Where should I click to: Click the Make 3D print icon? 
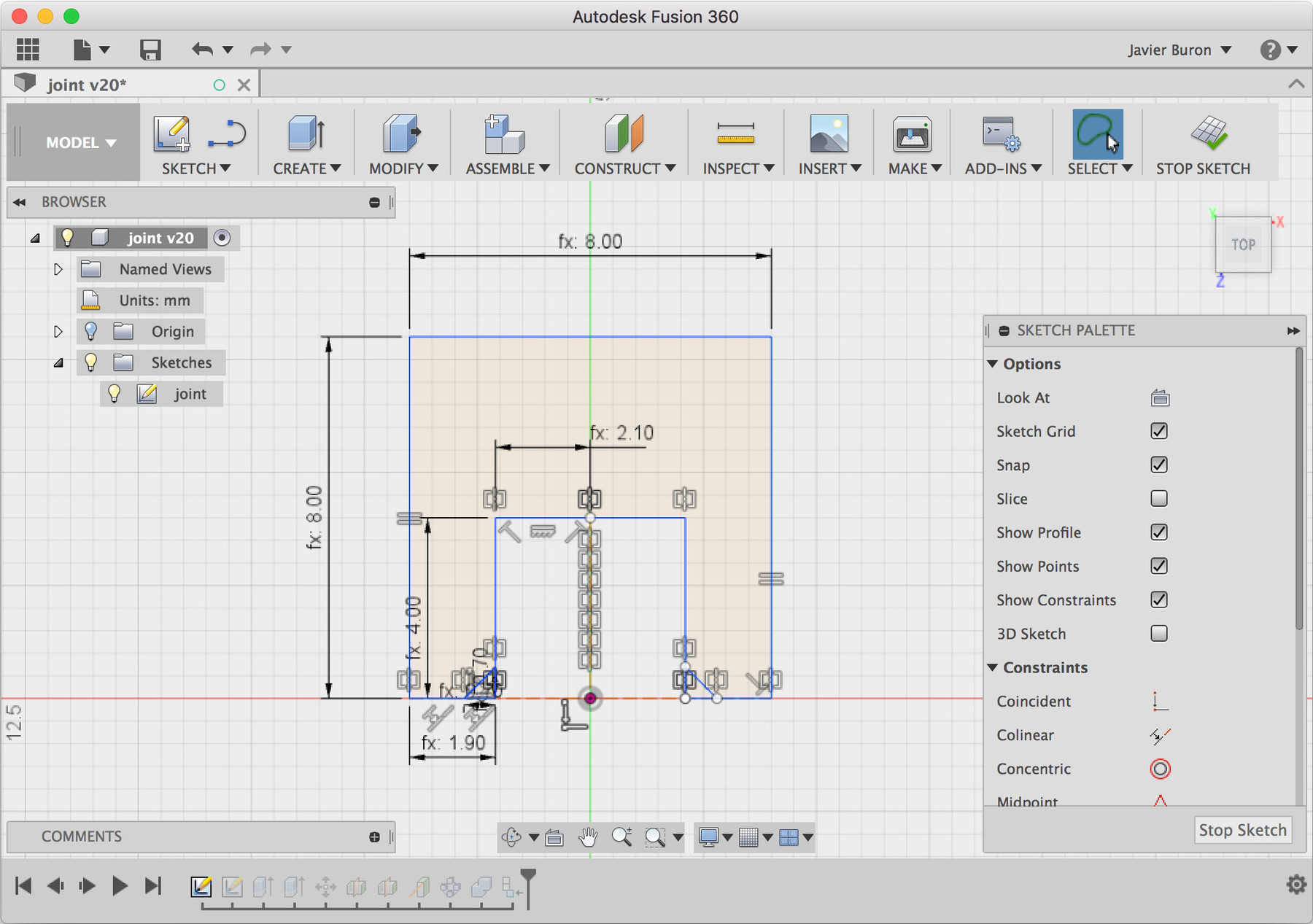[x=912, y=133]
